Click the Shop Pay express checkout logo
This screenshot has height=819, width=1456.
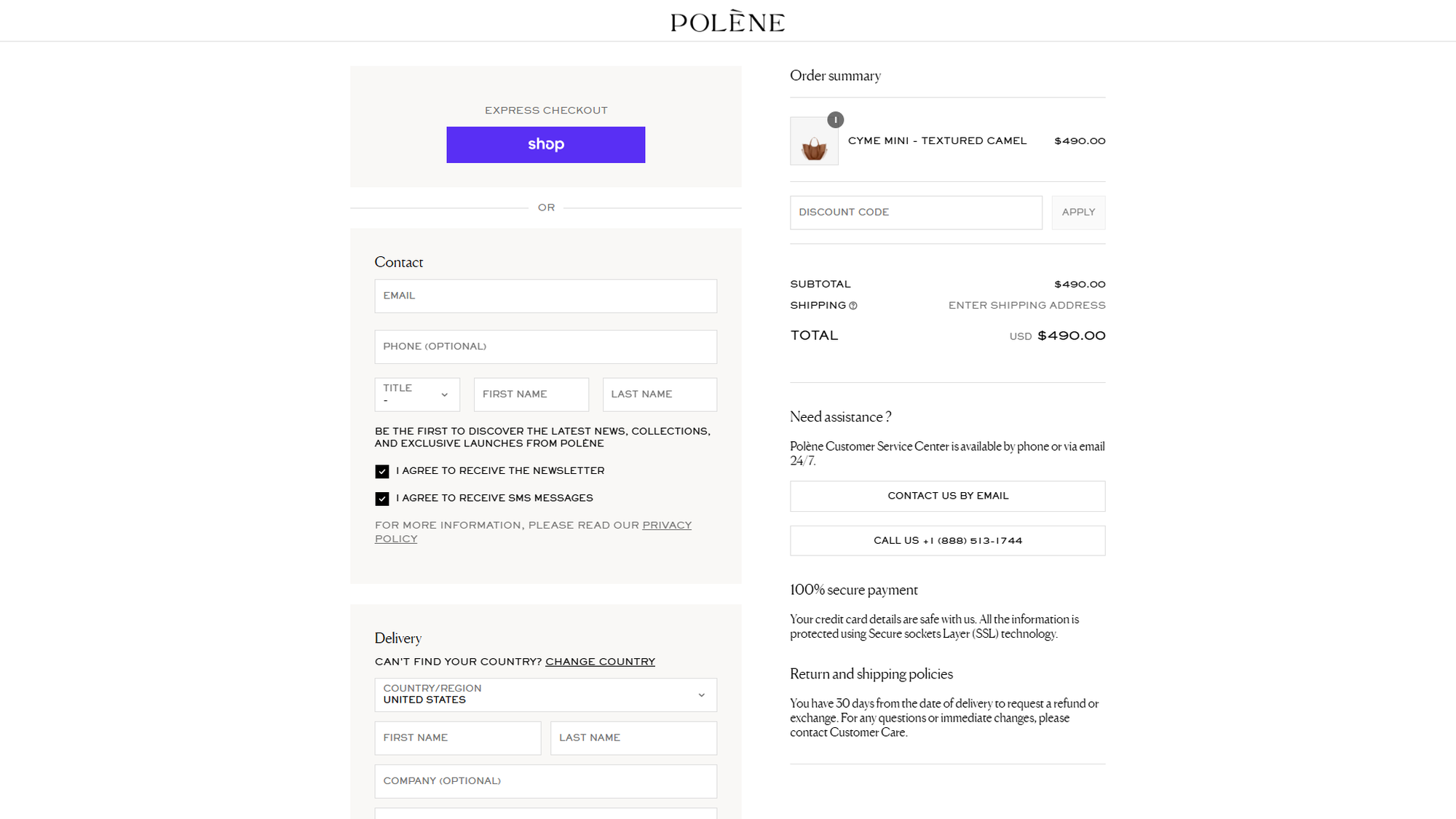pos(545,144)
